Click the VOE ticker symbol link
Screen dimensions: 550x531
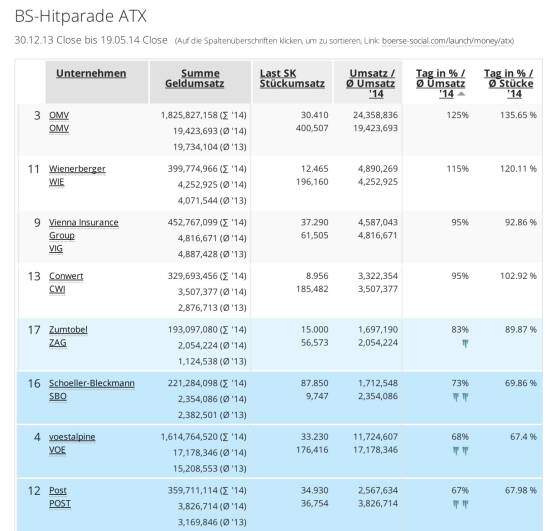coord(57,450)
